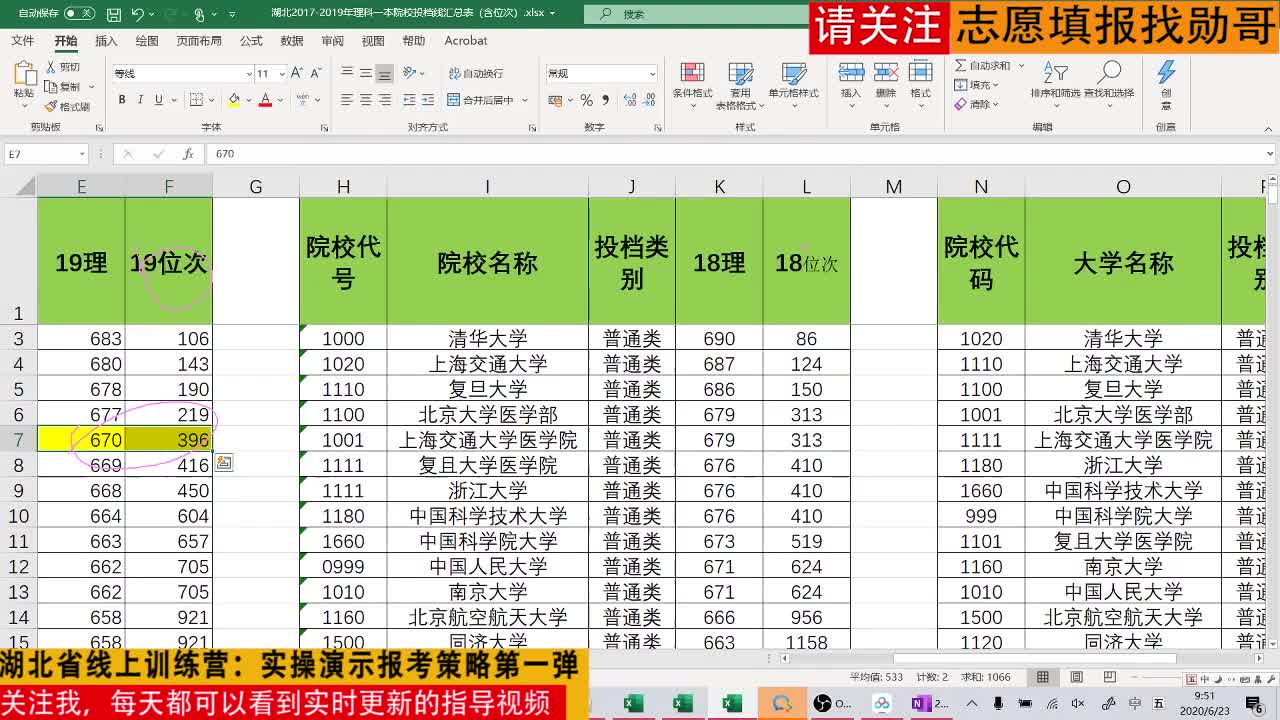Expand the Name Box dropdown for E7
This screenshot has width=1280, height=720.
(82, 154)
